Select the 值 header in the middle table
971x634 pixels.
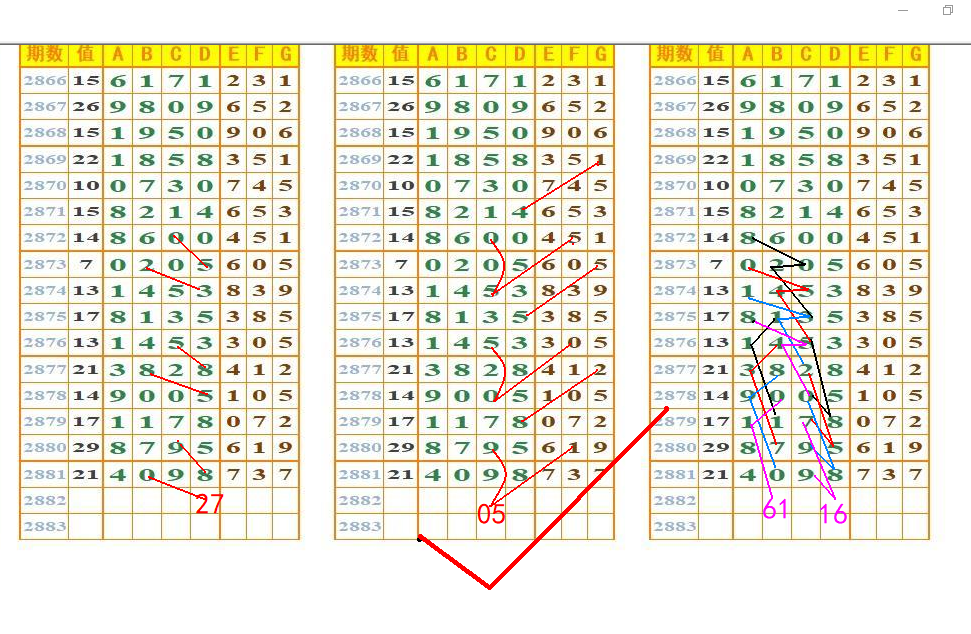pos(401,54)
